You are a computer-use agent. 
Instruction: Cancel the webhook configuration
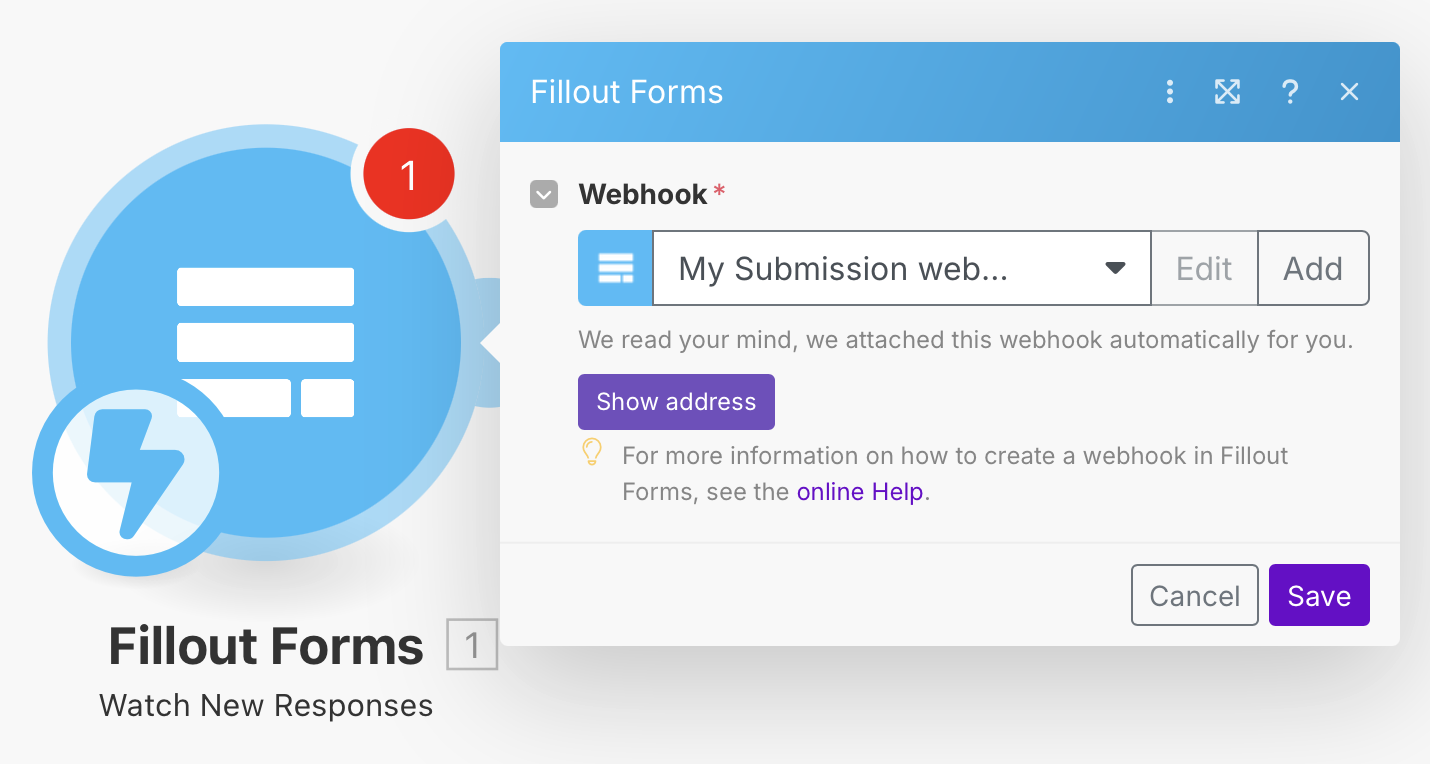(x=1195, y=596)
